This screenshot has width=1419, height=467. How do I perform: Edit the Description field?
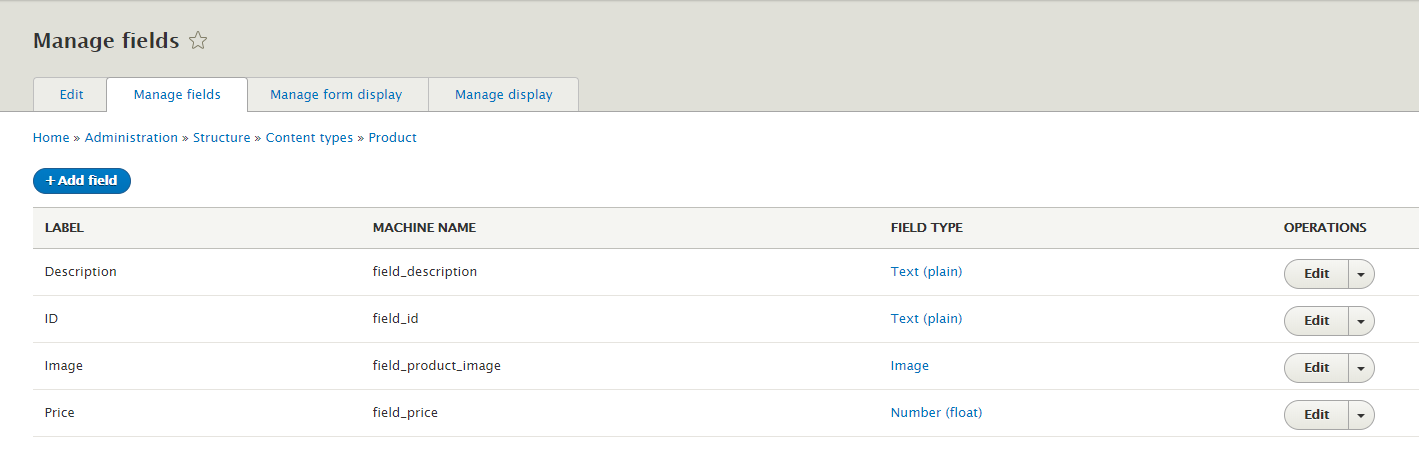(x=1316, y=274)
